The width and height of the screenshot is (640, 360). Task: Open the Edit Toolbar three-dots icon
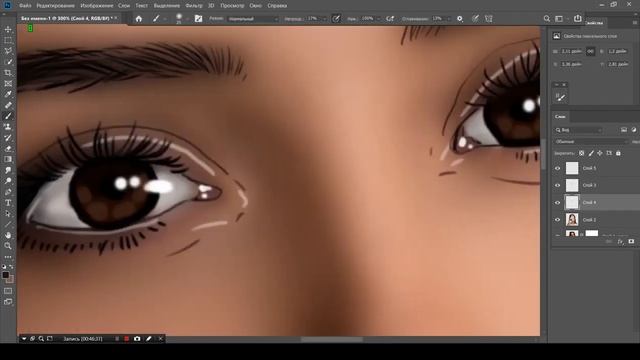pyautogui.click(x=8, y=257)
